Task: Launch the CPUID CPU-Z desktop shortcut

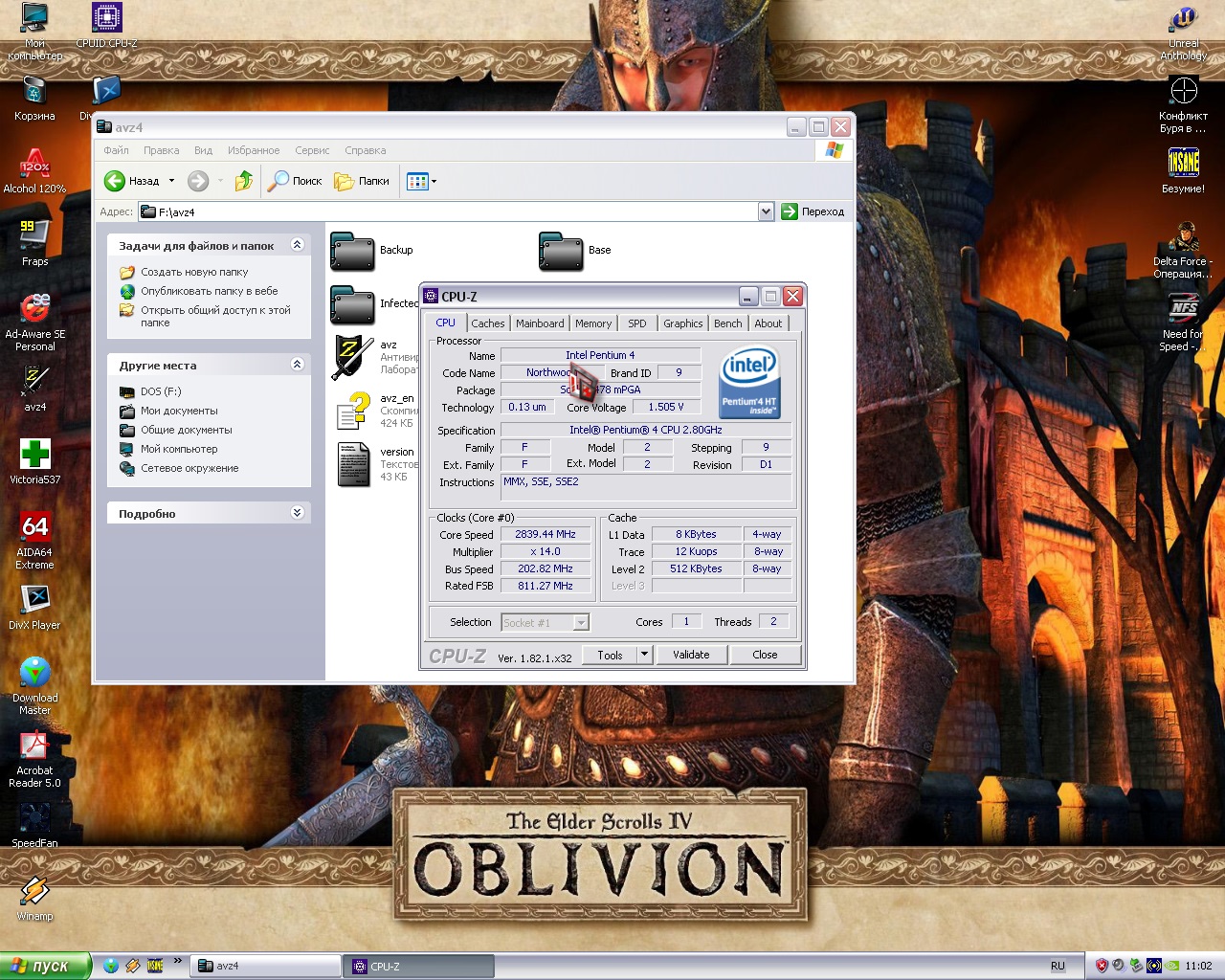Action: pyautogui.click(x=106, y=19)
